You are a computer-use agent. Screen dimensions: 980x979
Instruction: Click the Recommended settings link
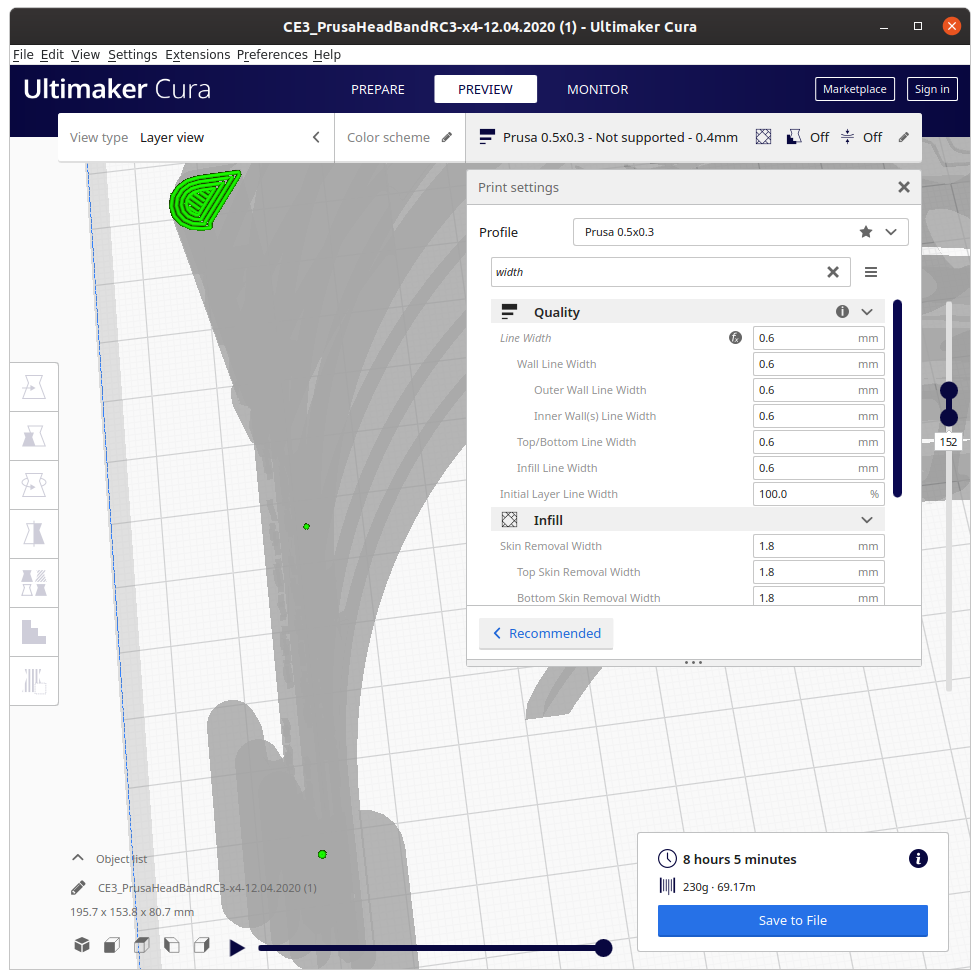545,633
